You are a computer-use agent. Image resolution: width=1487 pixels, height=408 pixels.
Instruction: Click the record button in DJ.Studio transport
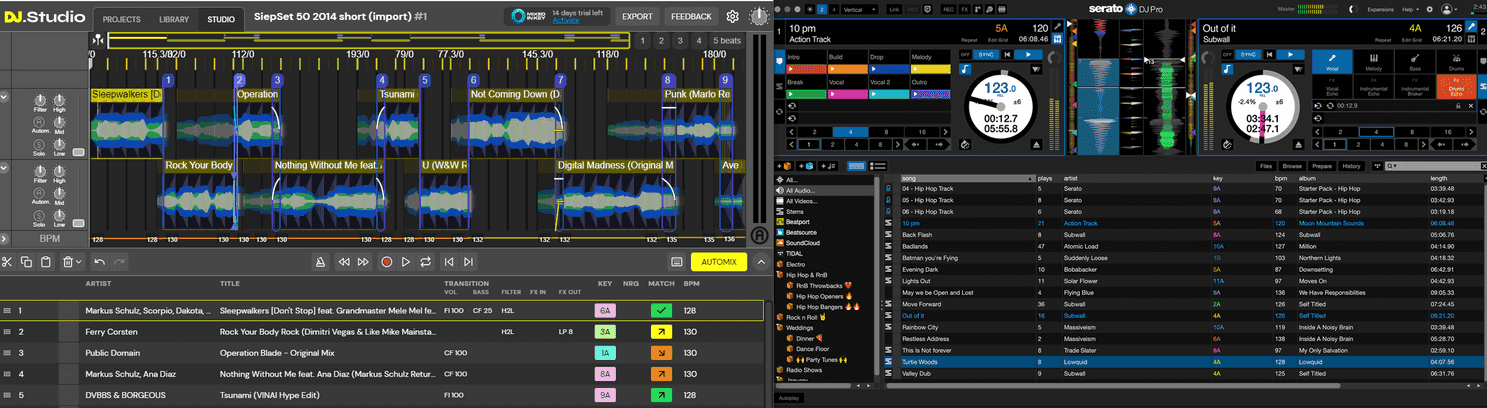coord(386,262)
